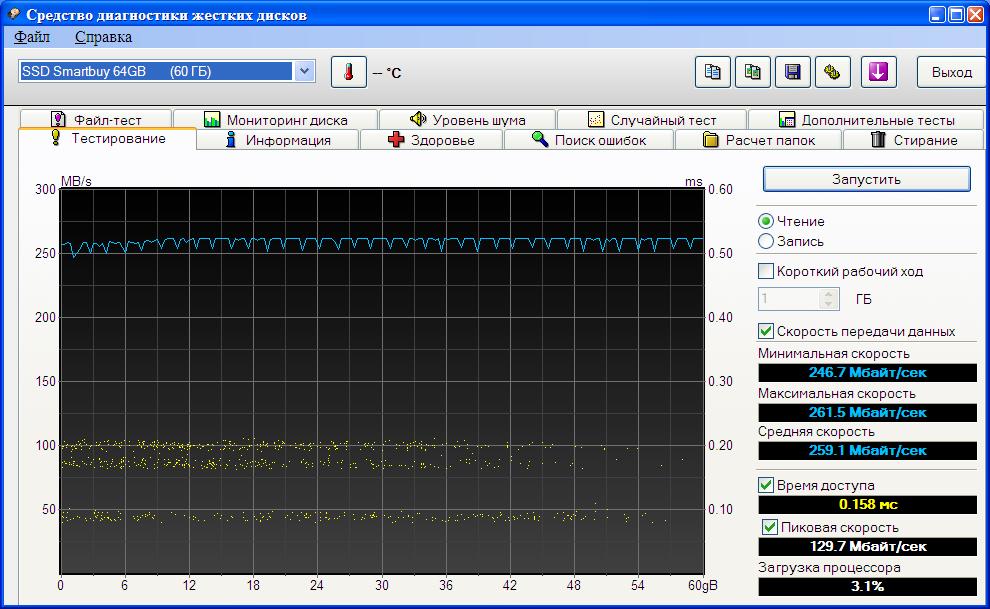Click the Запустить button
The height and width of the screenshot is (609, 990).
866,179
